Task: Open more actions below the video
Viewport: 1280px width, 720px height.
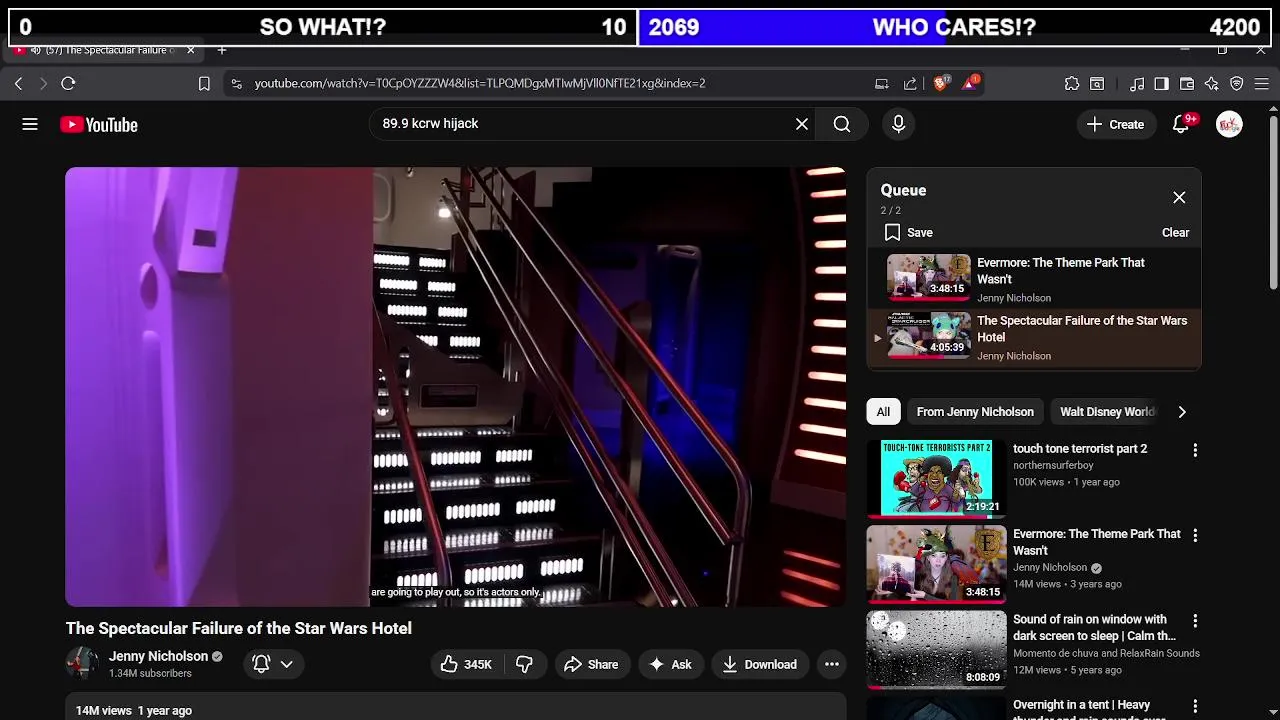Action: (x=831, y=664)
